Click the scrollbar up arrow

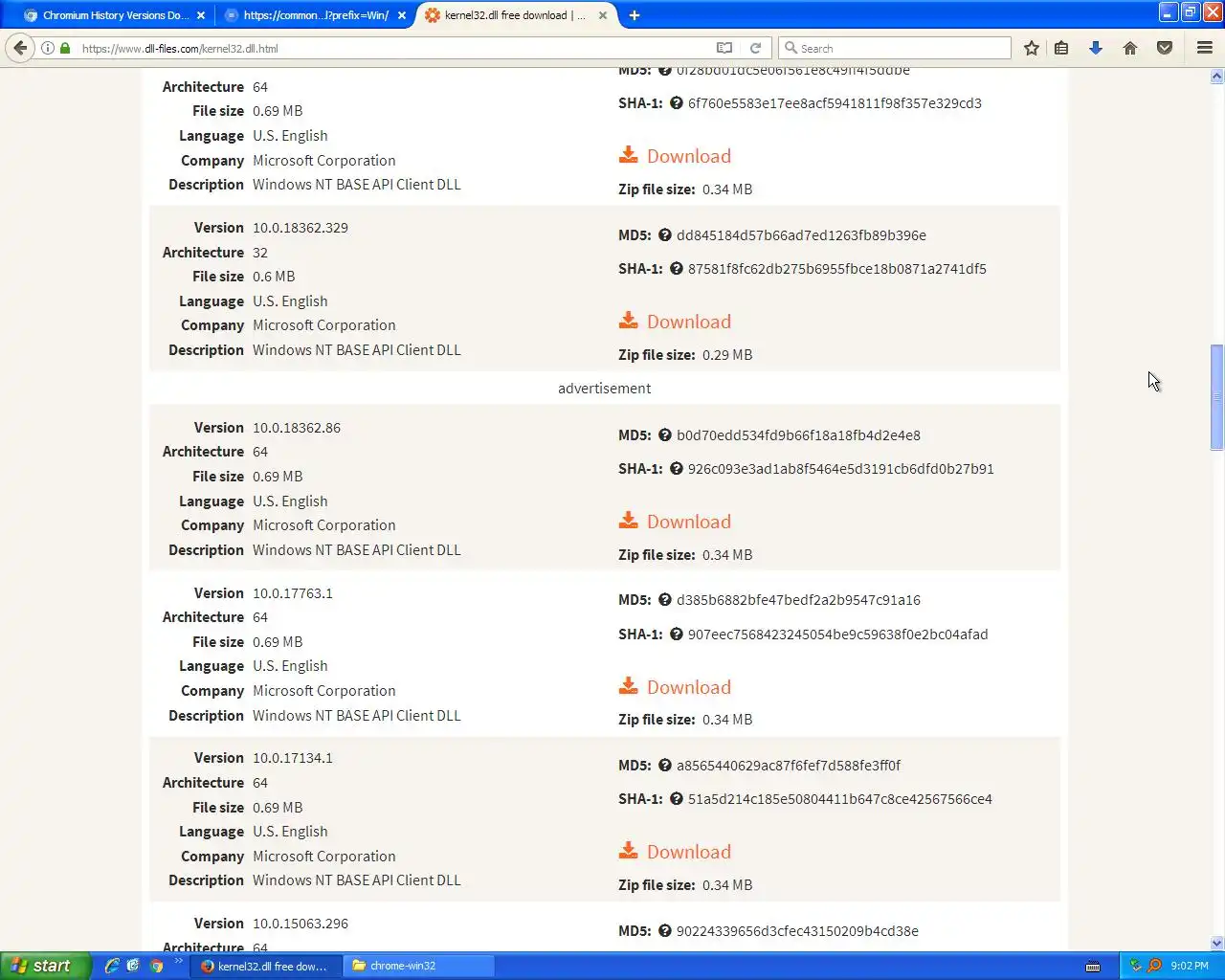(x=1217, y=76)
